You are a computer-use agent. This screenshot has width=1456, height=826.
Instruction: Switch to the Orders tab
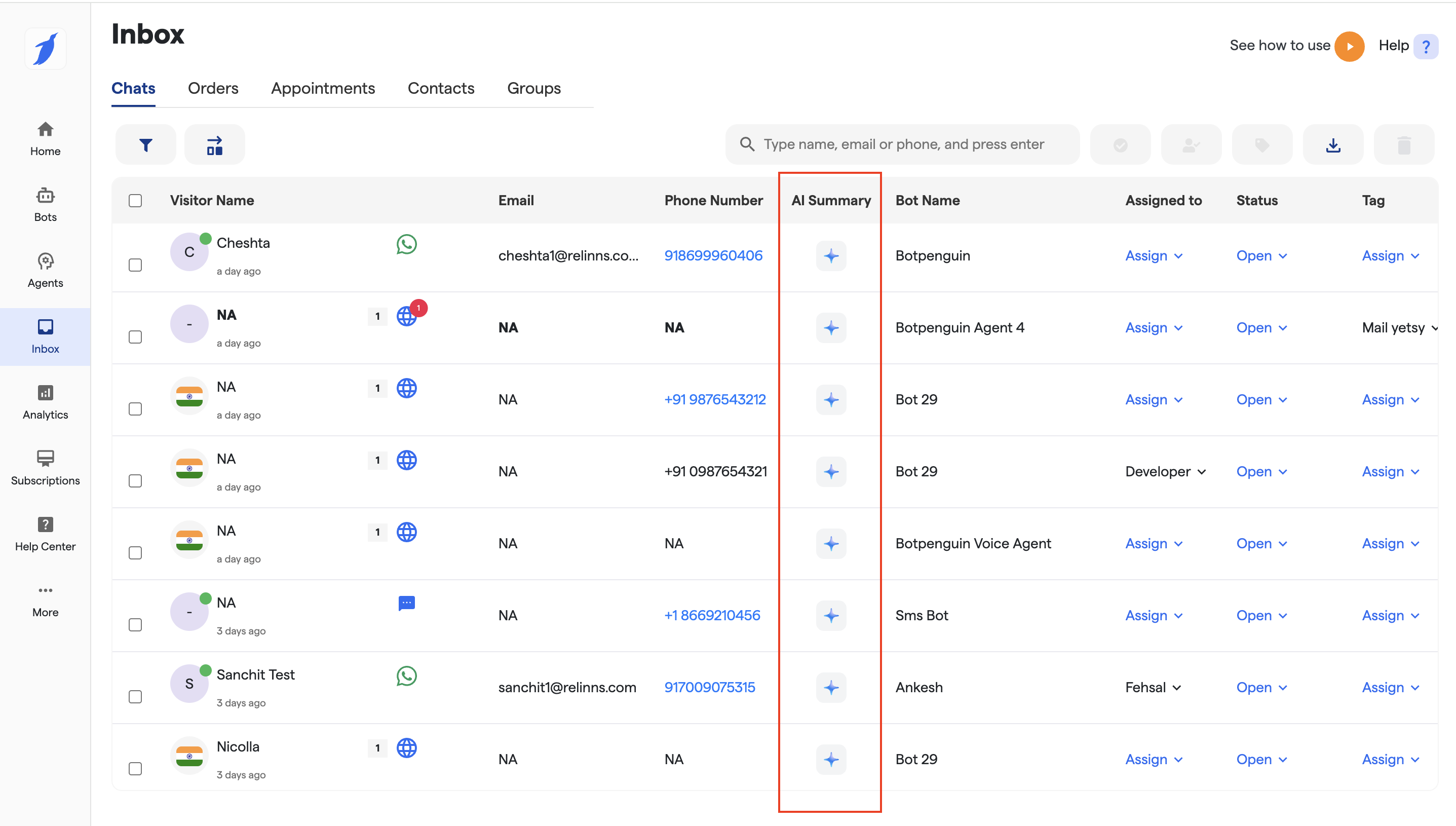[x=213, y=89]
